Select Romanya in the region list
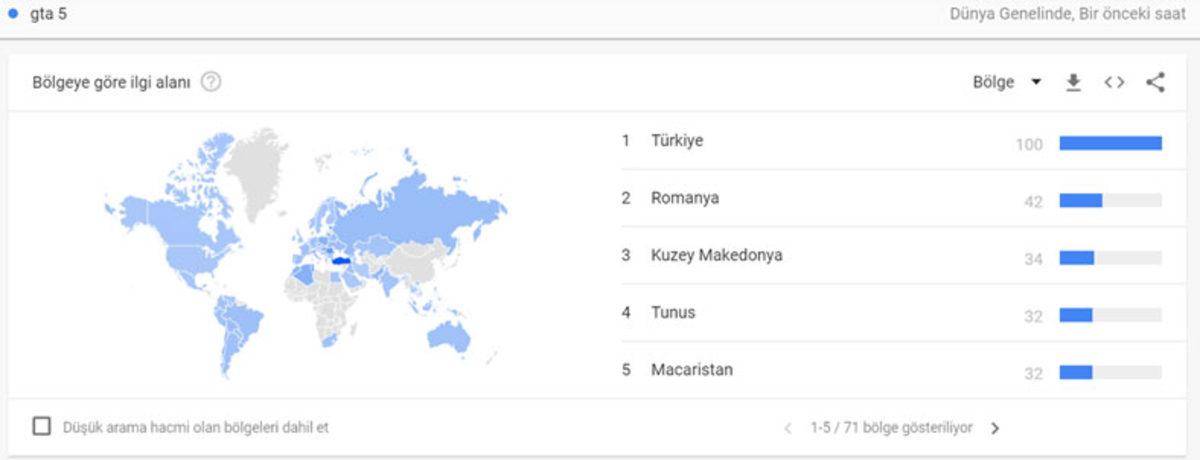 click(684, 198)
